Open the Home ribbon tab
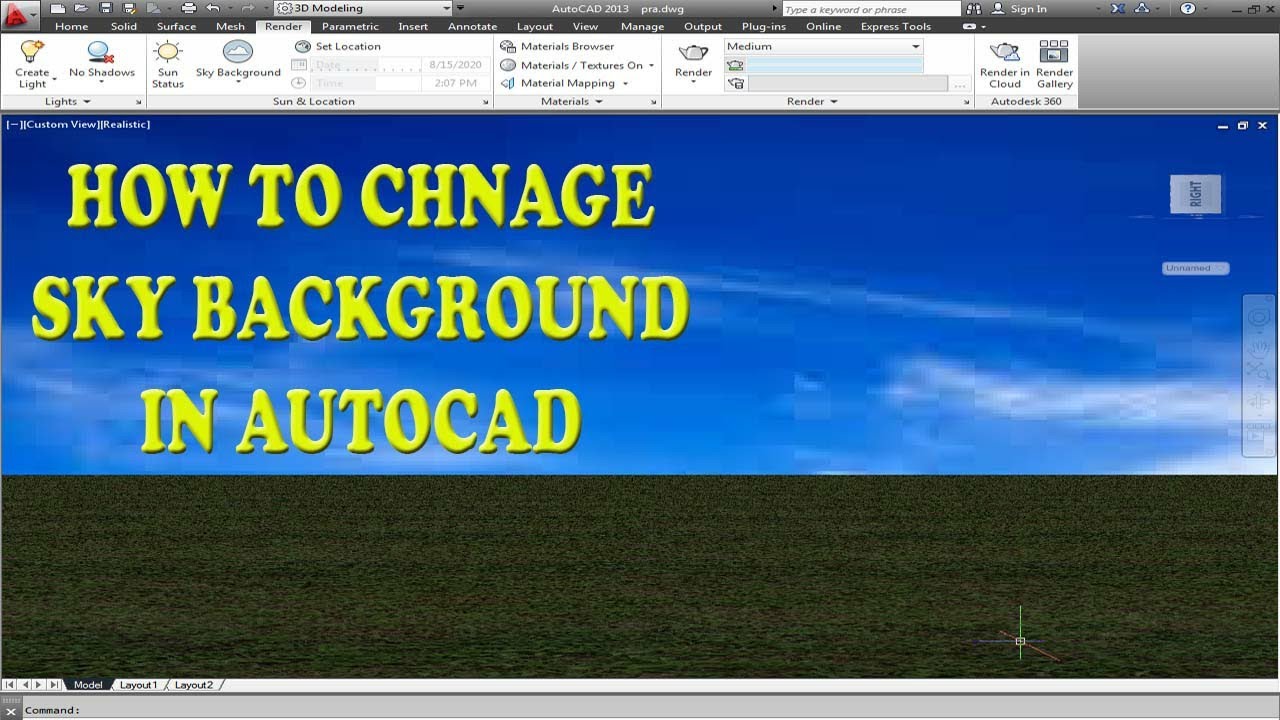Screen dimensions: 1280x720 tap(71, 26)
